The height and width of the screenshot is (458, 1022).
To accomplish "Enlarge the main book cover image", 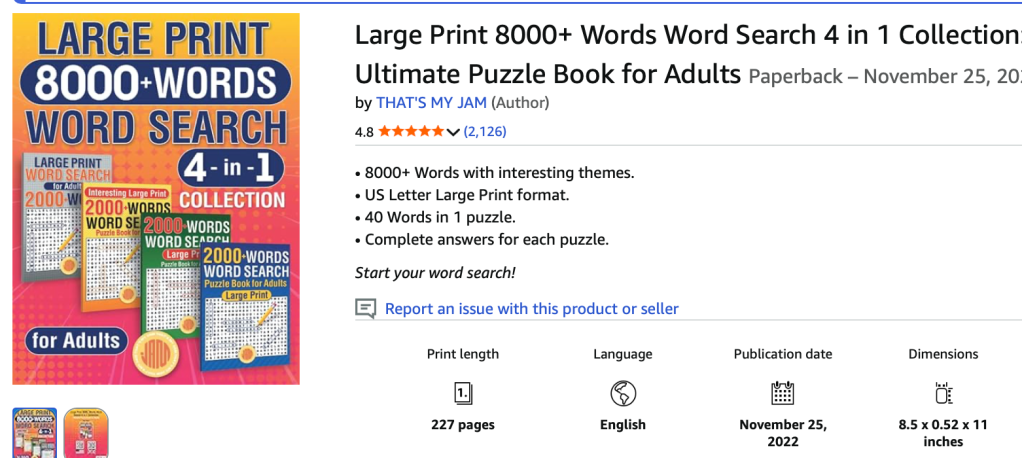I will click(156, 198).
